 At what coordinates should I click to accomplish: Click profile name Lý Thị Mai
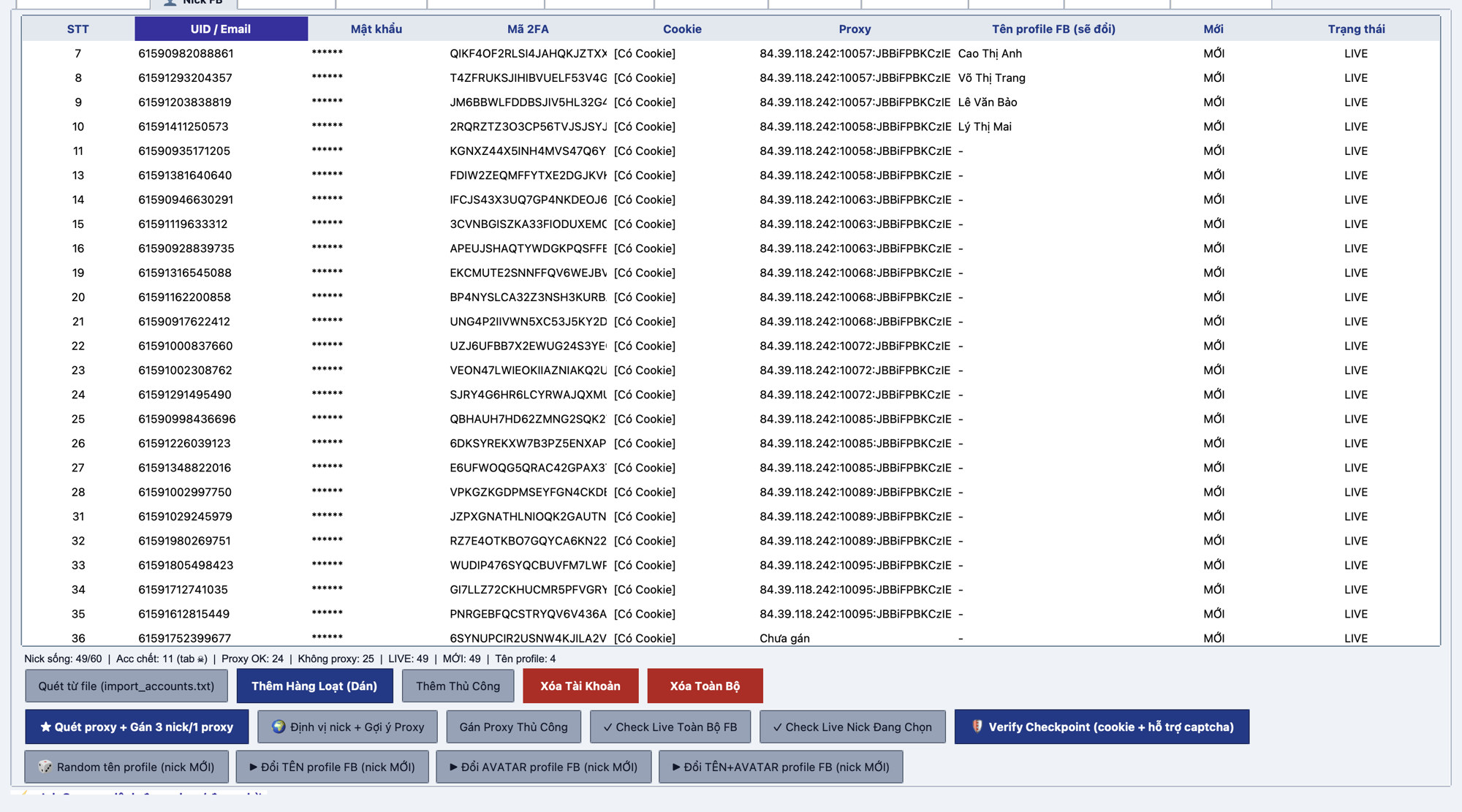coord(985,126)
